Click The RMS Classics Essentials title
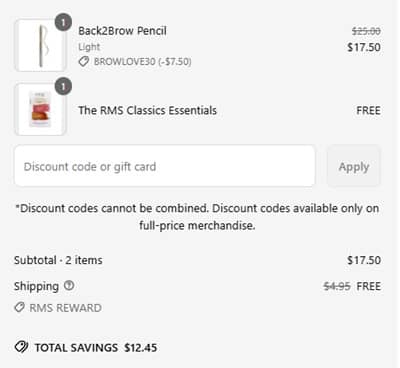The width and height of the screenshot is (400, 368). [x=147, y=110]
